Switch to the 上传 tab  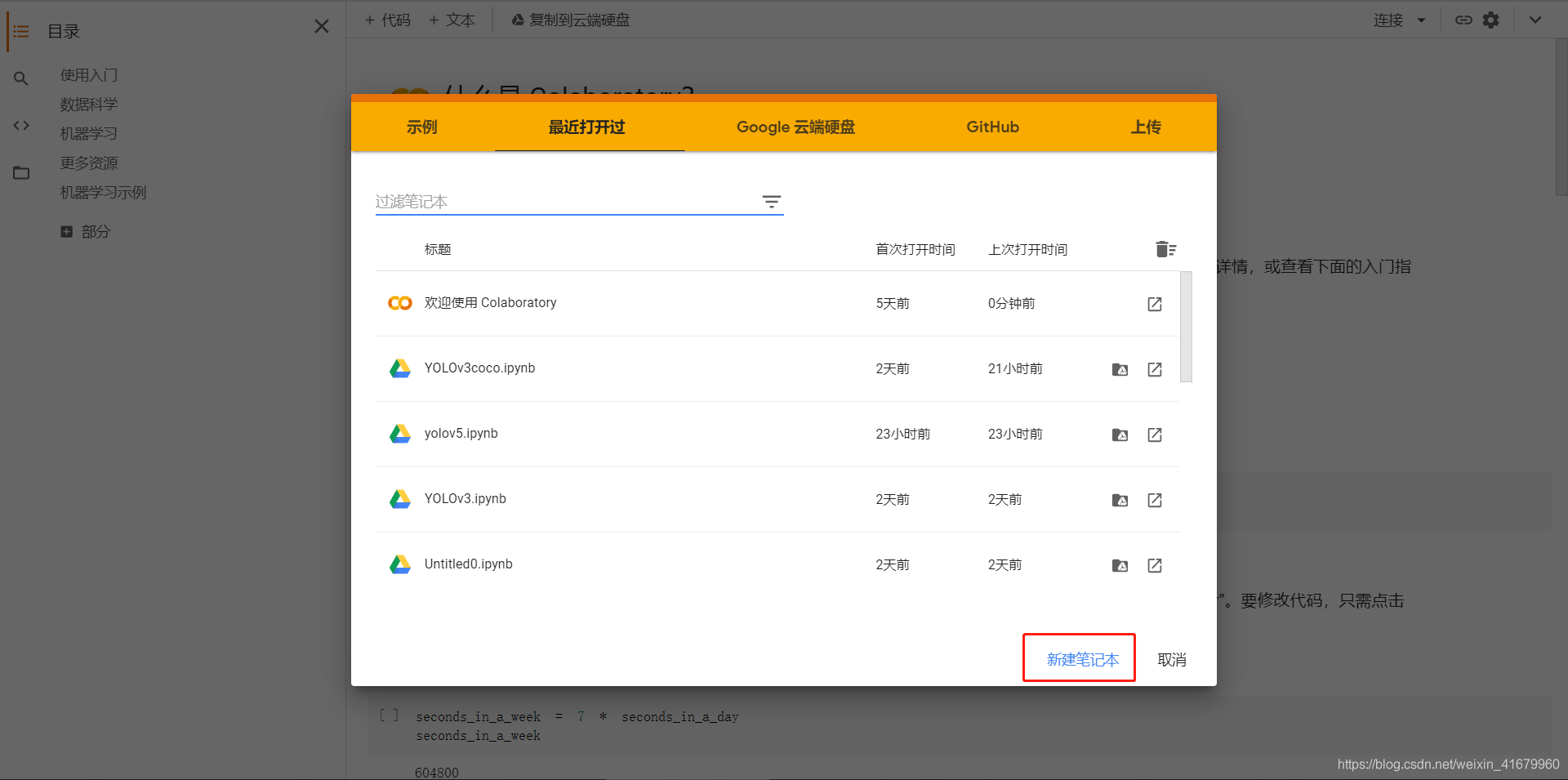click(1146, 127)
